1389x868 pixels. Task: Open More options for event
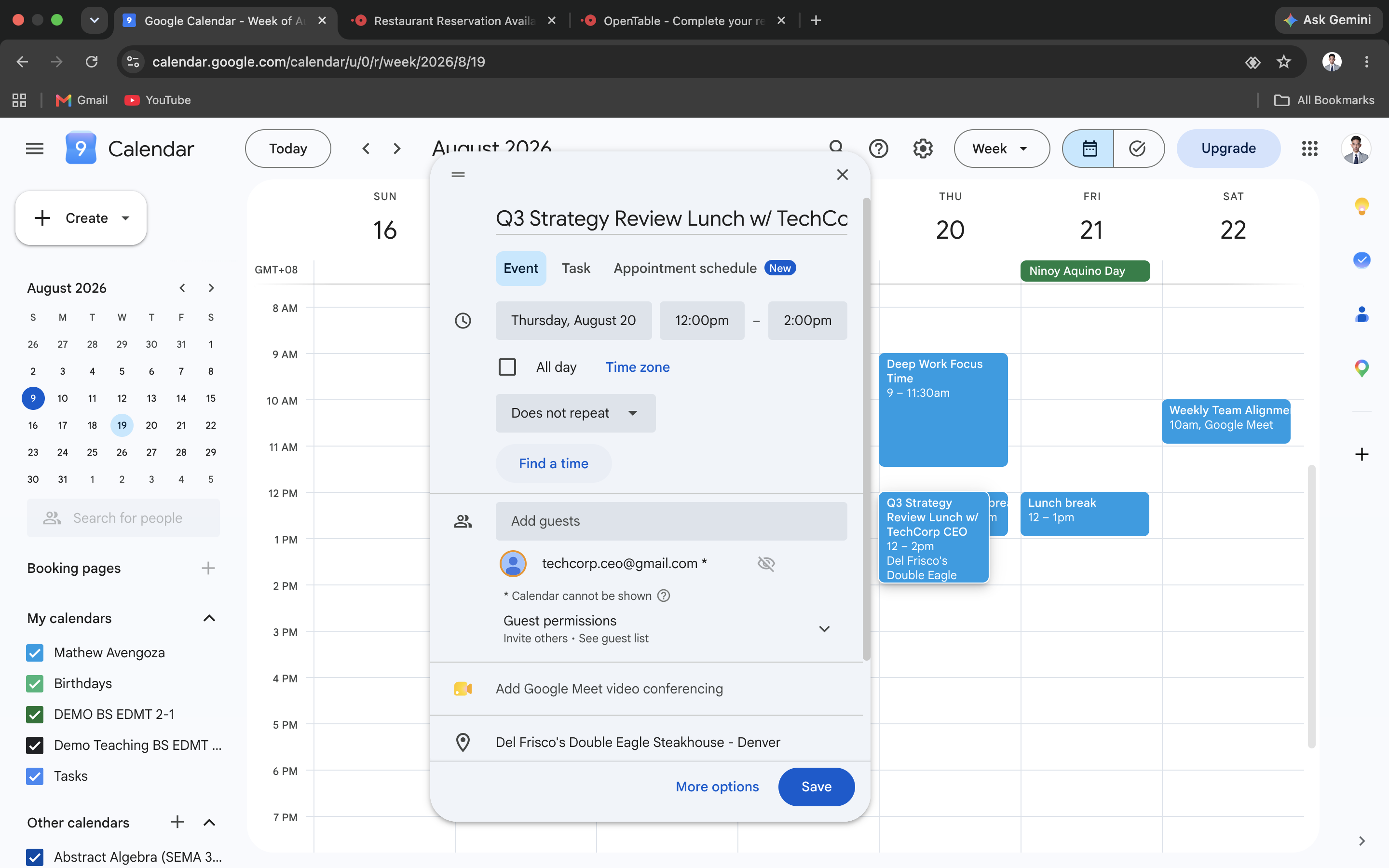[x=717, y=787]
